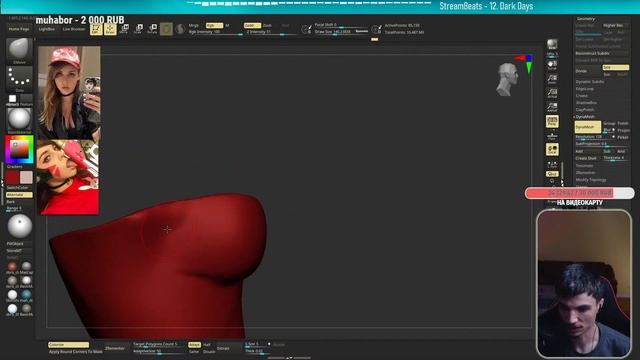This screenshot has height=360, width=640.
Task: Activate the Rotate transform tool
Action: point(152,29)
